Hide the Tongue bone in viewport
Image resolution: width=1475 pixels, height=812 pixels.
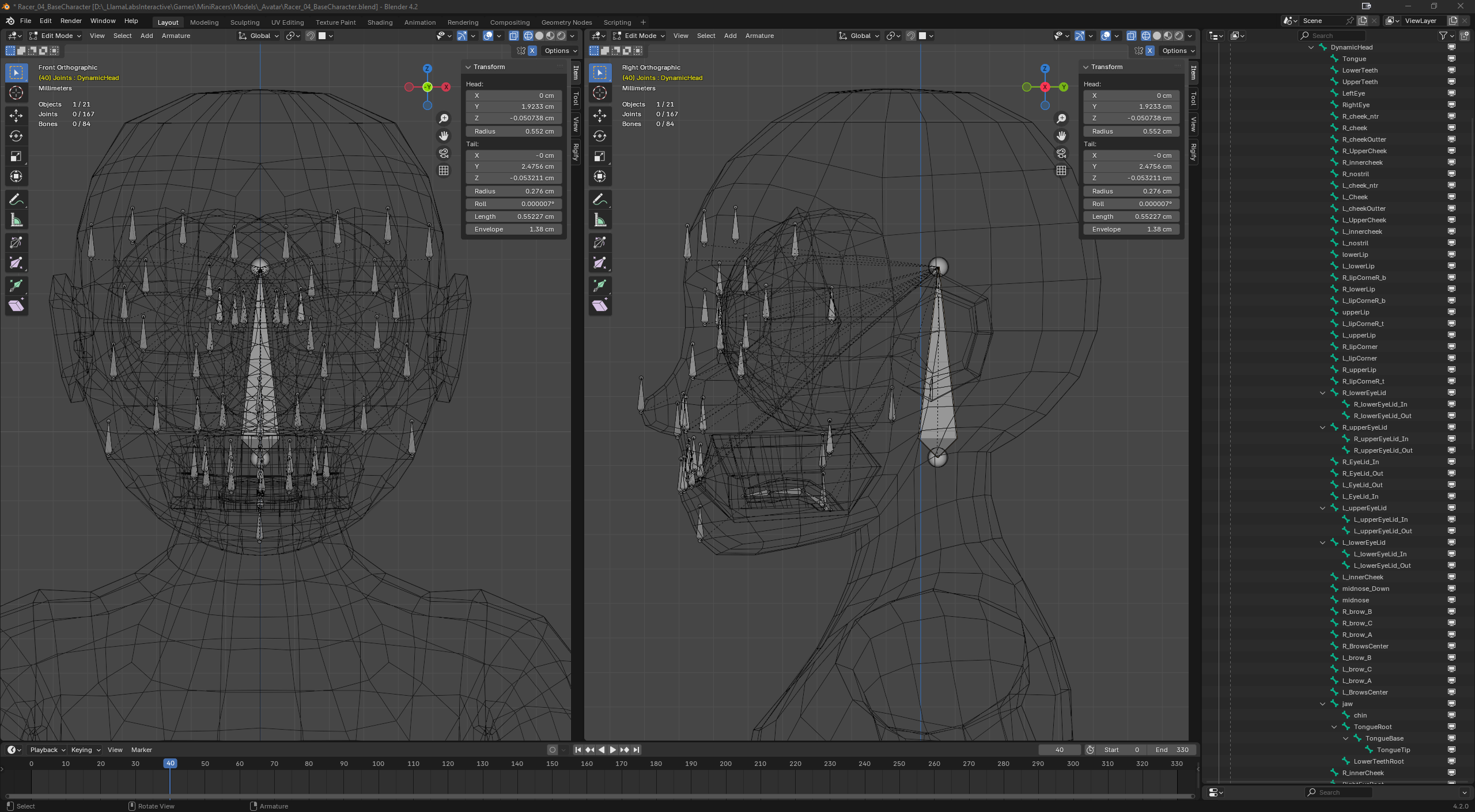coord(1451,59)
